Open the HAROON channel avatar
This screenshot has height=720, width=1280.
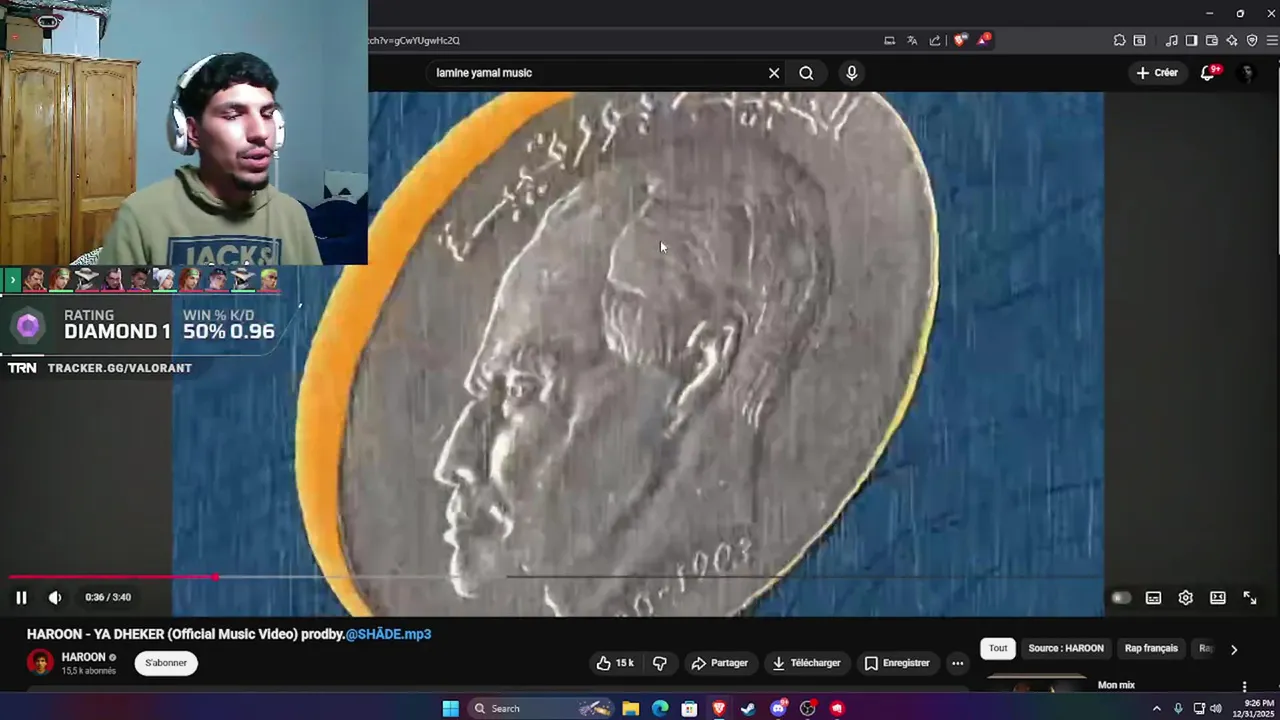[x=40, y=662]
